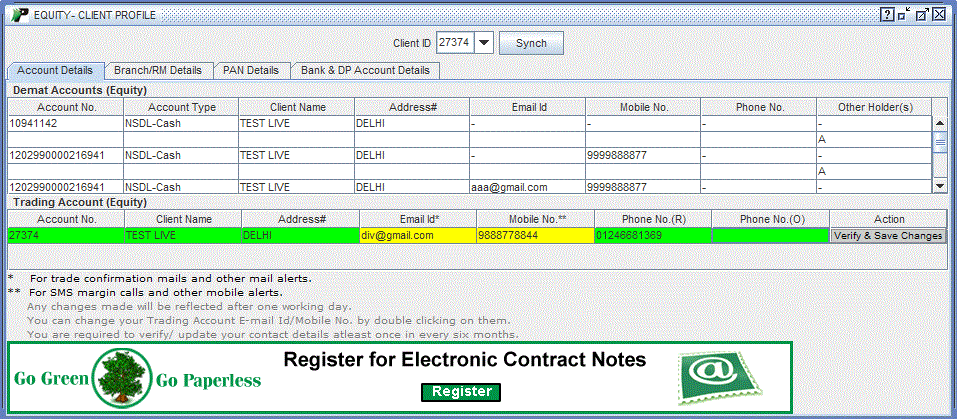Click Demat Email Id column header
Image resolution: width=957 pixels, height=419 pixels.
tap(528, 107)
